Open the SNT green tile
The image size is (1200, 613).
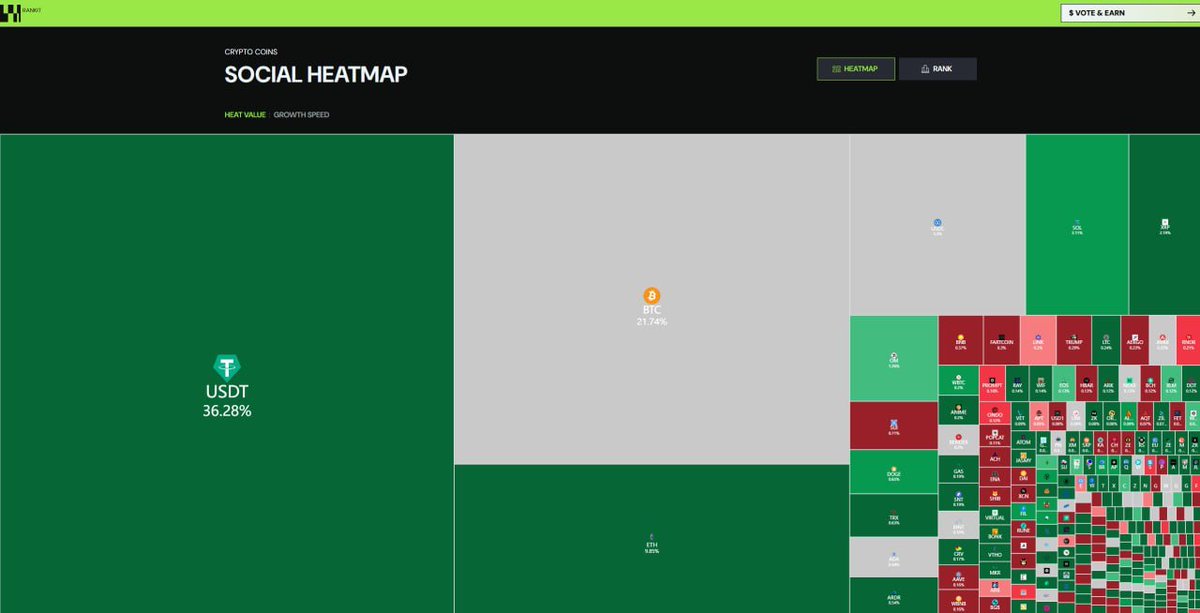point(958,497)
